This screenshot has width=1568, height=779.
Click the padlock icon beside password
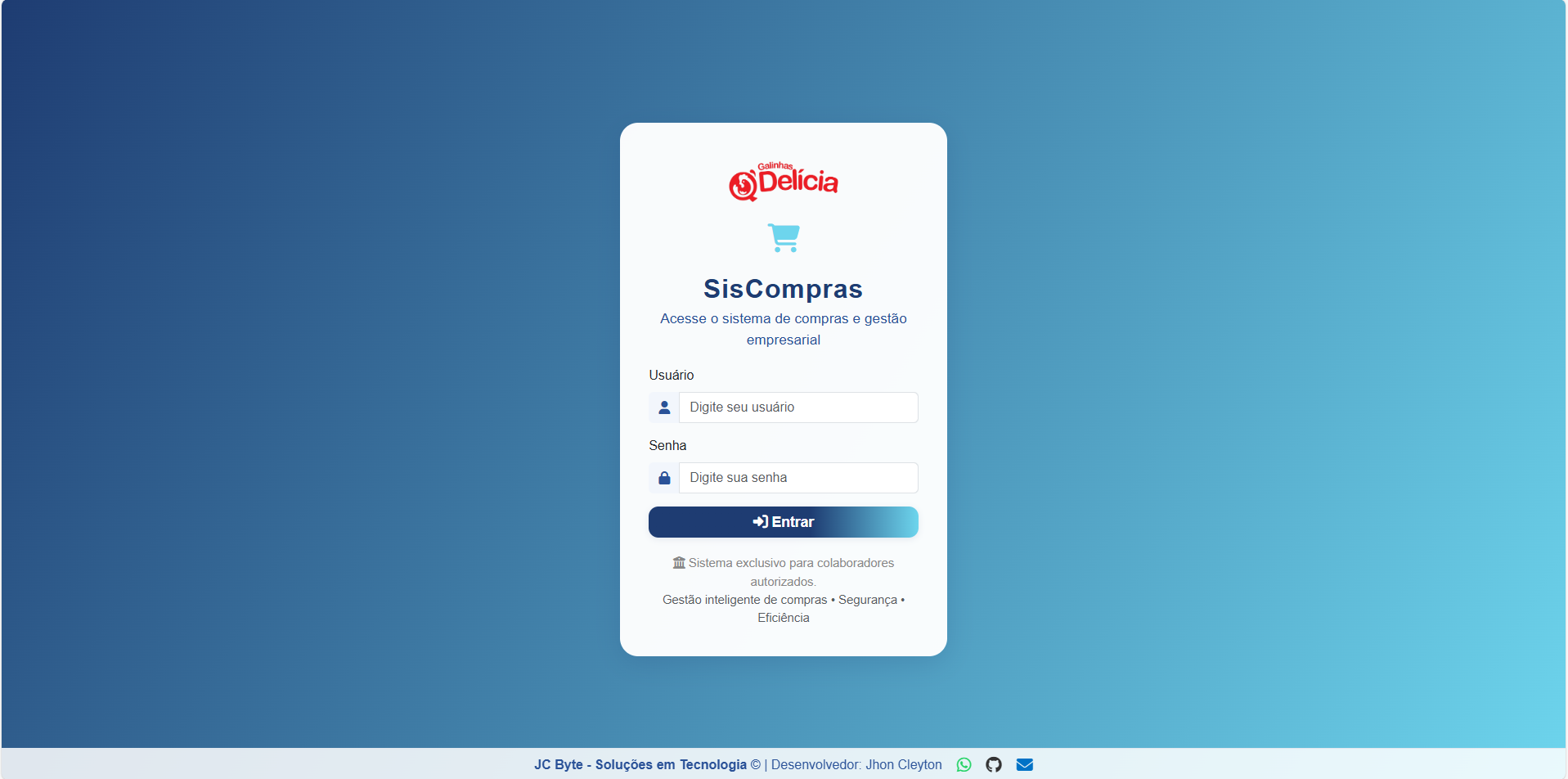[664, 478]
